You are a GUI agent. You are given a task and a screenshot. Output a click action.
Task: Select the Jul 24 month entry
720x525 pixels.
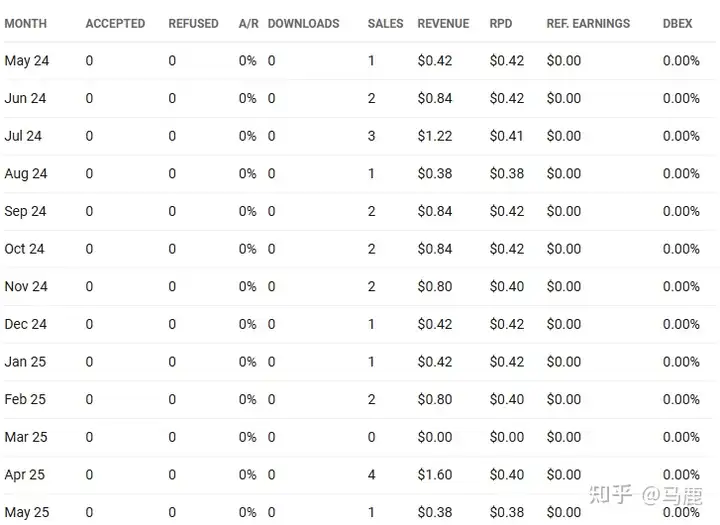coord(23,136)
